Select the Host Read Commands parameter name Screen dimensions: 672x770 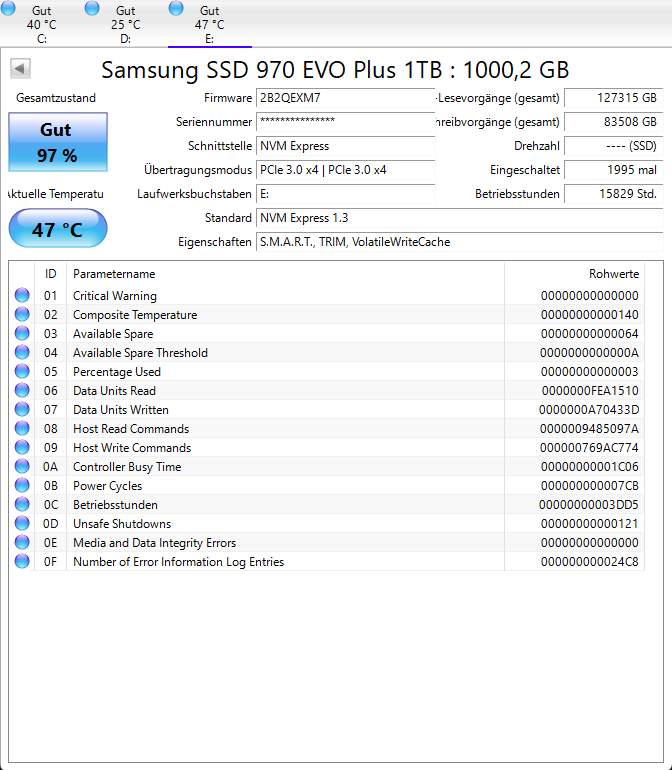tap(131, 429)
